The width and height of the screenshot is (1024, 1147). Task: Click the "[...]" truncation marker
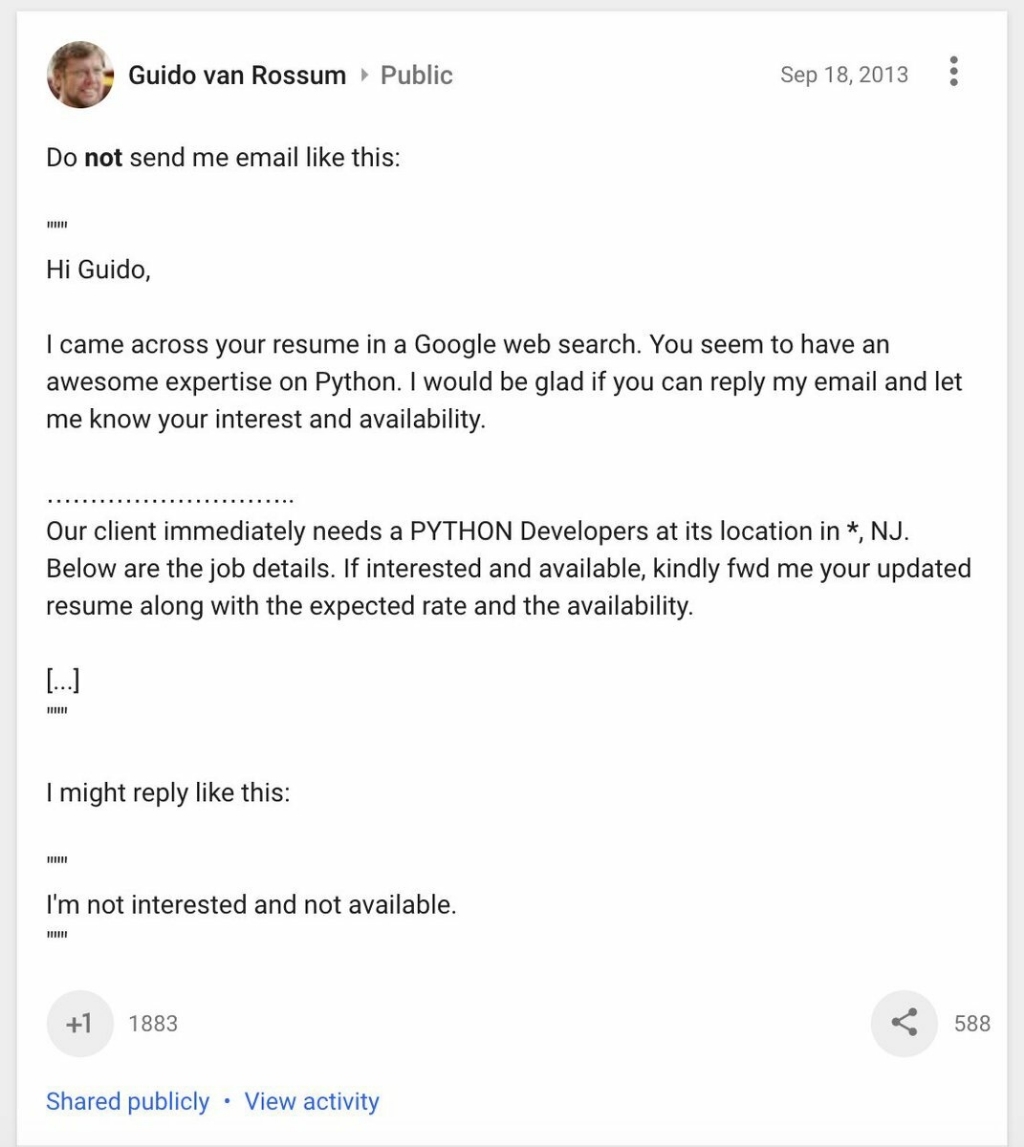63,680
